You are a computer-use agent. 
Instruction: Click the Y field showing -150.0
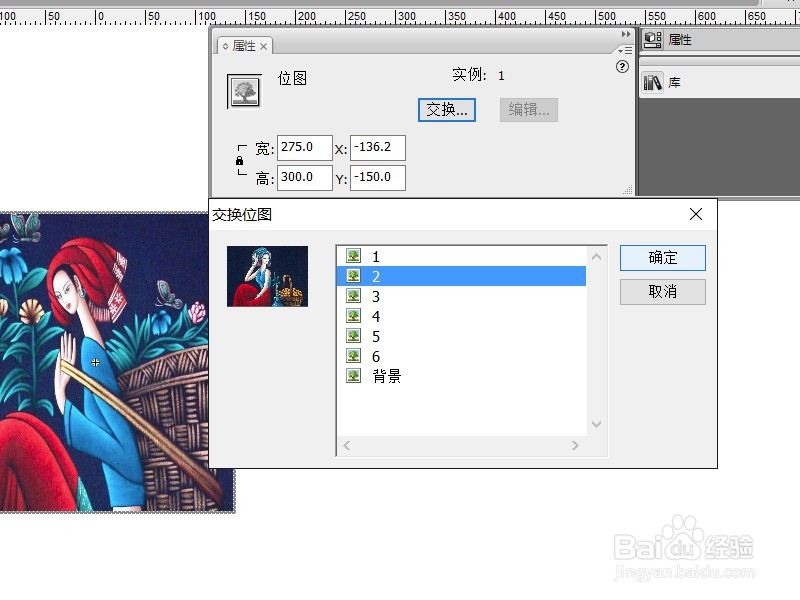point(378,178)
